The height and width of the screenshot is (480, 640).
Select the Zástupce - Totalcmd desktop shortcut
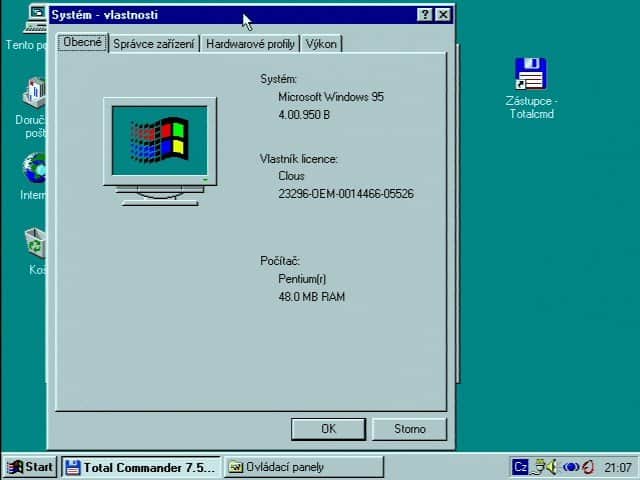coord(531,89)
